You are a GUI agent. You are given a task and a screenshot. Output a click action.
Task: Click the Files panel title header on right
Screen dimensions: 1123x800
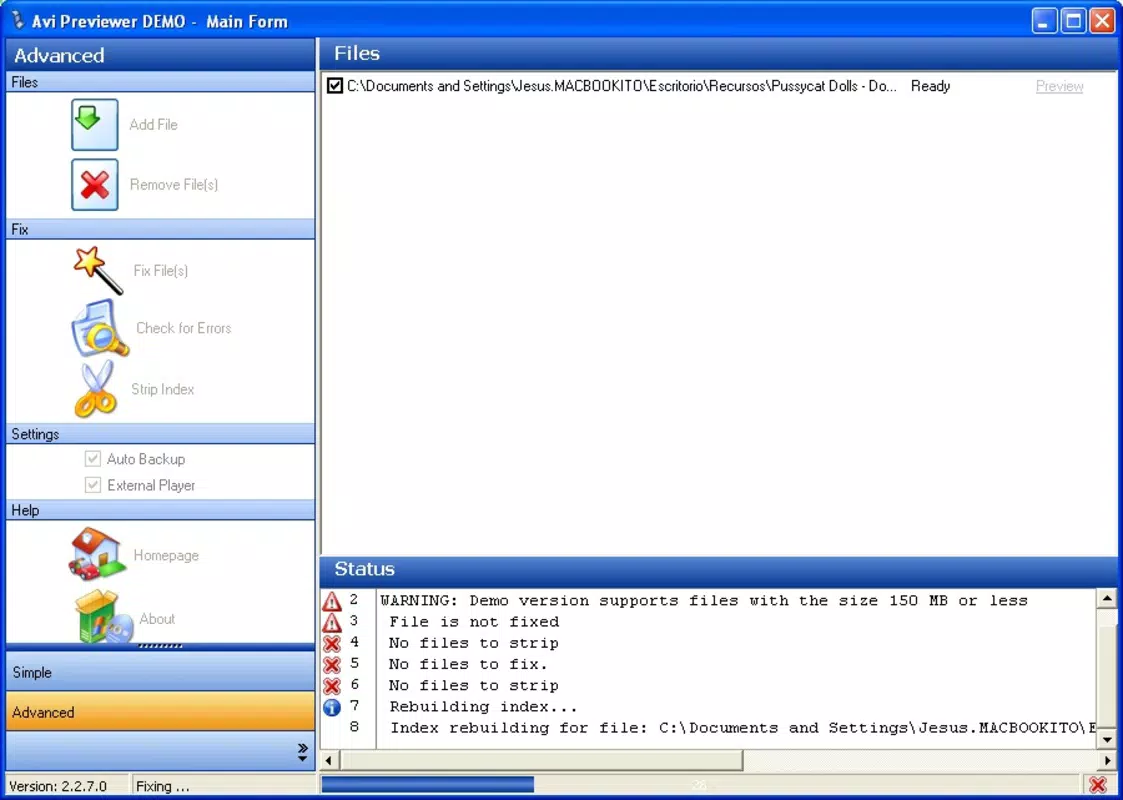719,54
